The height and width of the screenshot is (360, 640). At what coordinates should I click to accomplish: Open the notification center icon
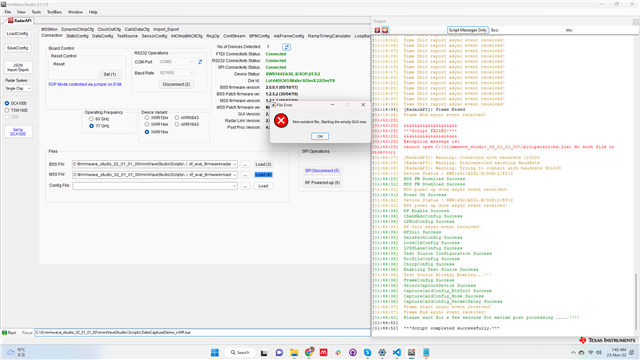click(x=632, y=353)
